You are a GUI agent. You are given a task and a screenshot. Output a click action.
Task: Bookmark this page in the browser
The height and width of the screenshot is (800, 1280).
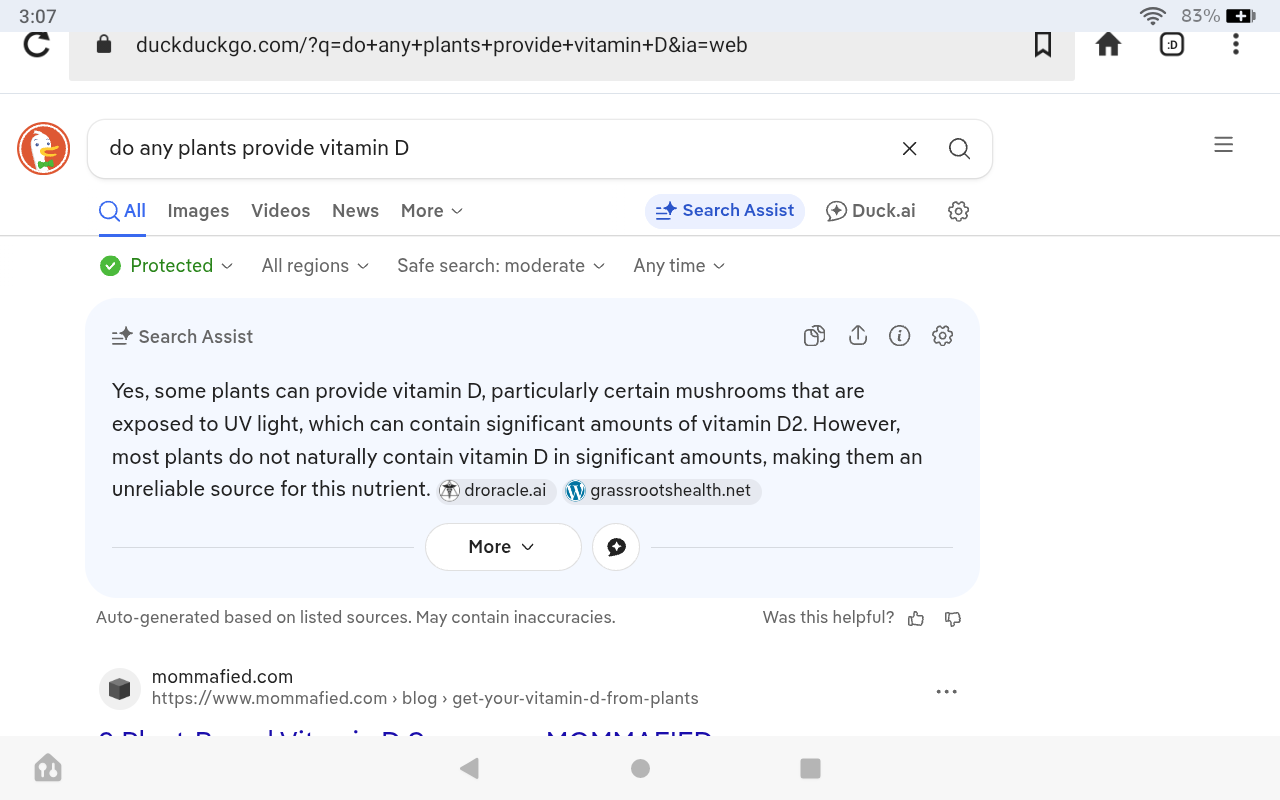click(x=1043, y=45)
